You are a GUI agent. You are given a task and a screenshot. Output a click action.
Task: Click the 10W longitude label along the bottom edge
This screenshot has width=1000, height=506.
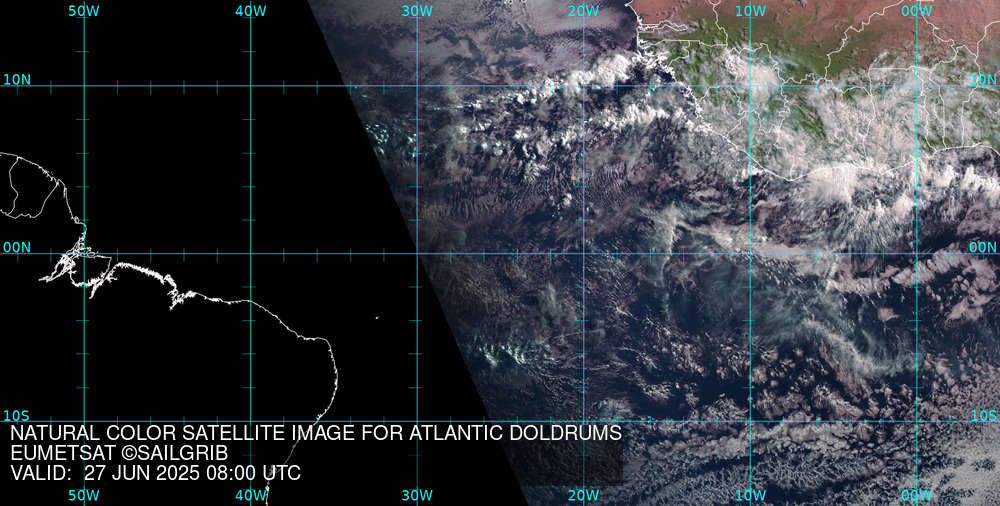click(x=750, y=496)
